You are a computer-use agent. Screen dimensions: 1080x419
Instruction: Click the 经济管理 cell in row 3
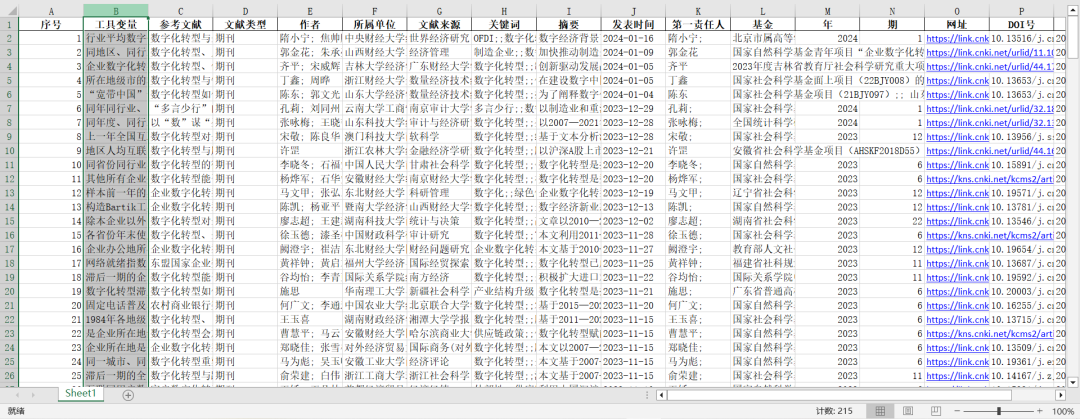point(439,52)
